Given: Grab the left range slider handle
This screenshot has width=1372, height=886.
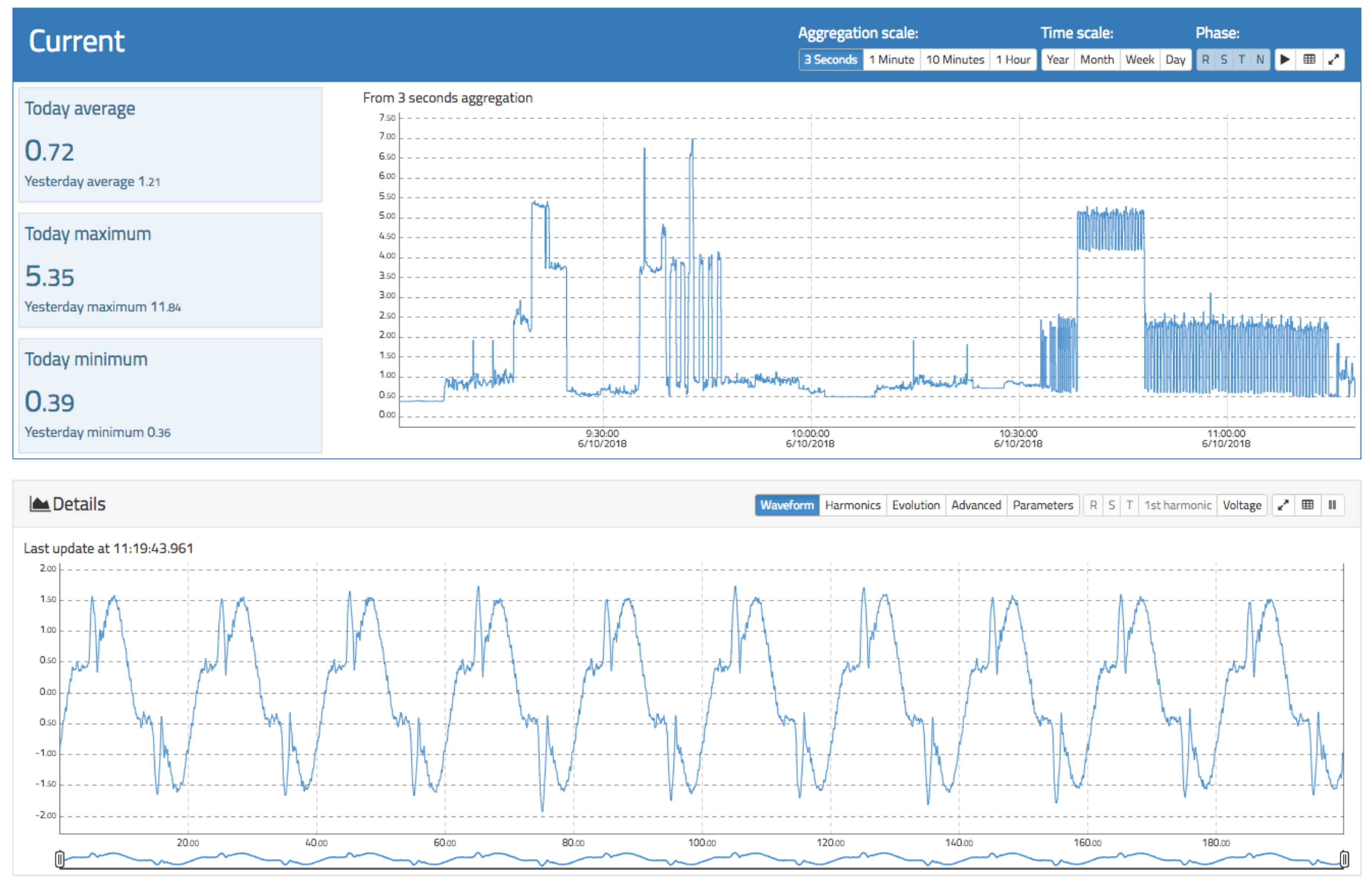Looking at the screenshot, I should tap(60, 859).
